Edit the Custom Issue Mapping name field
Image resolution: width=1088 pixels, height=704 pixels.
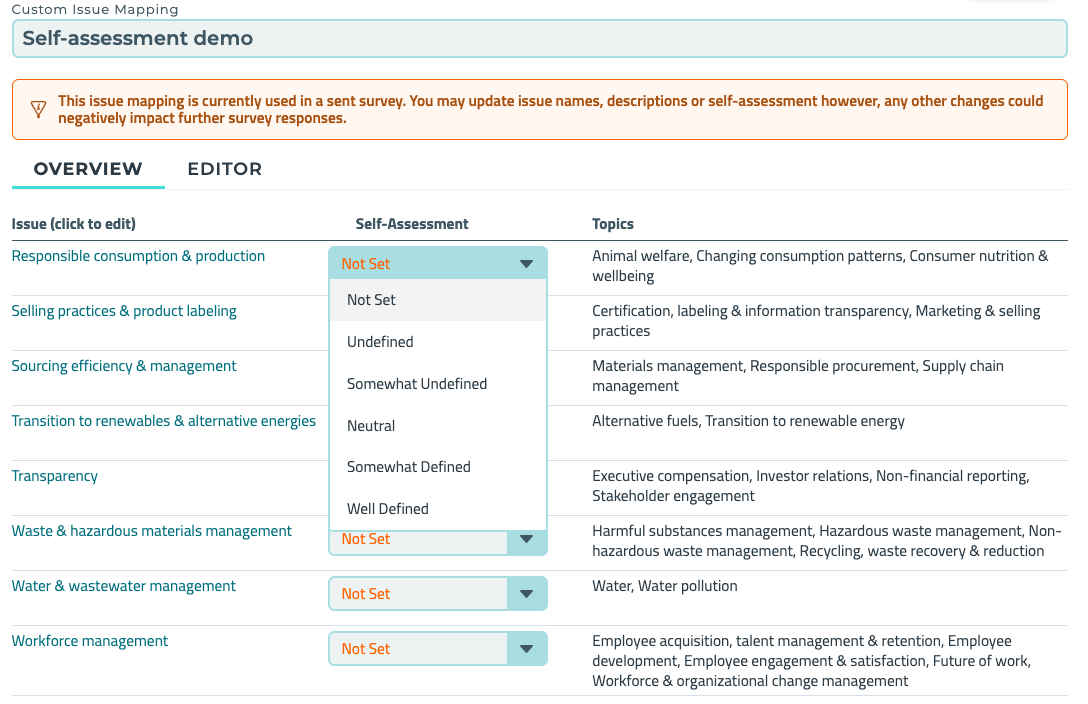coord(539,39)
